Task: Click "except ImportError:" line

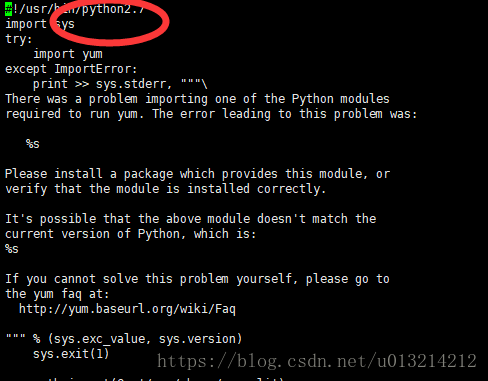Action: [71, 69]
